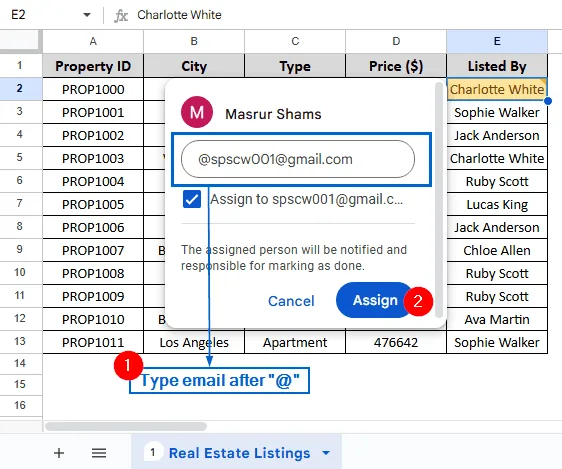Select the Charlotte White cell in row 2
This screenshot has width=562, height=469.
[497, 89]
